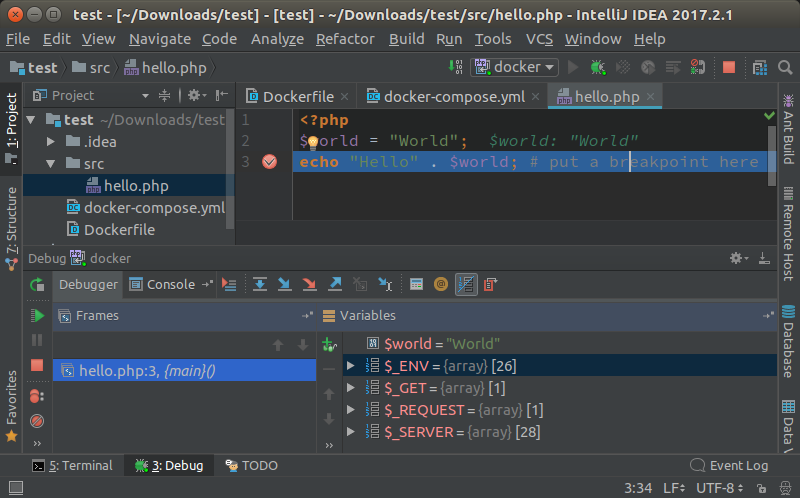The height and width of the screenshot is (498, 800).
Task: Click Resume Program green arrow in Debug panel
Action: (37, 315)
